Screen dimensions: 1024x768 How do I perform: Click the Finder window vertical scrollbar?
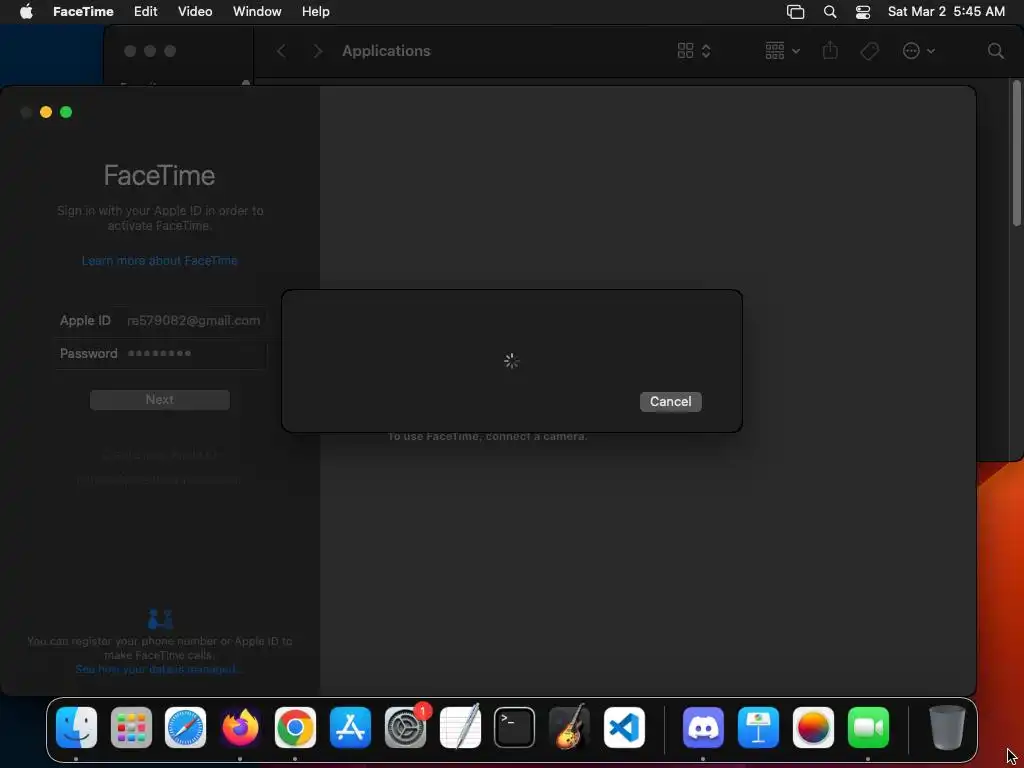1016,154
